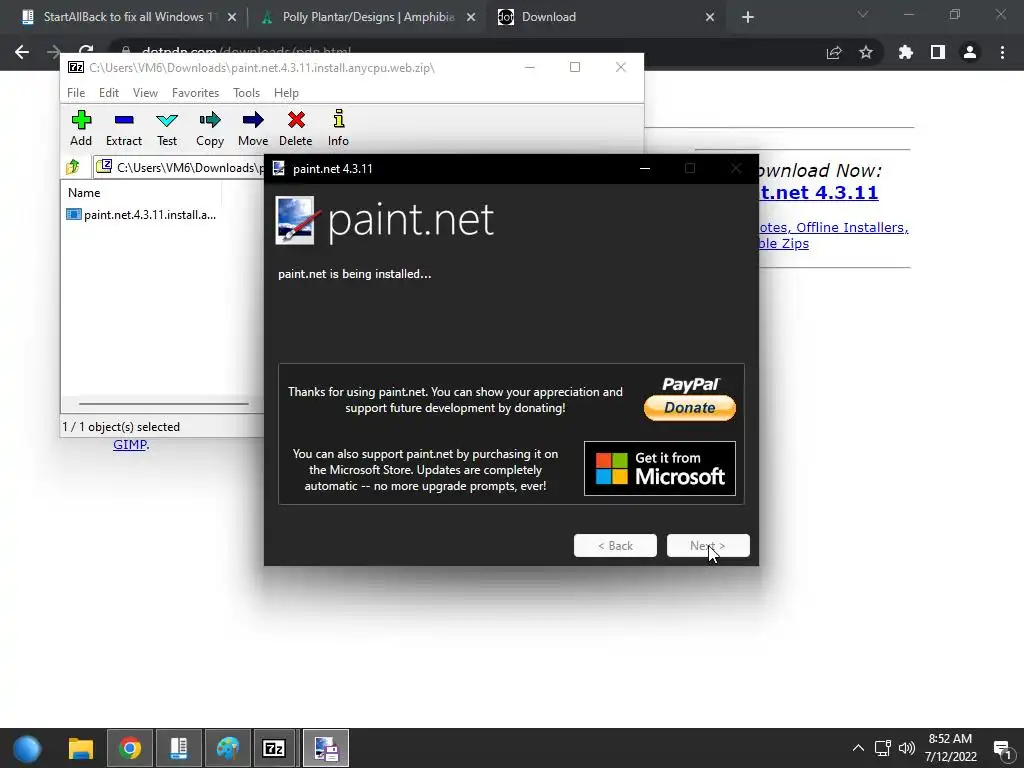1024x768 pixels.
Task: Switch to installer icon on taskbar
Action: [326, 748]
